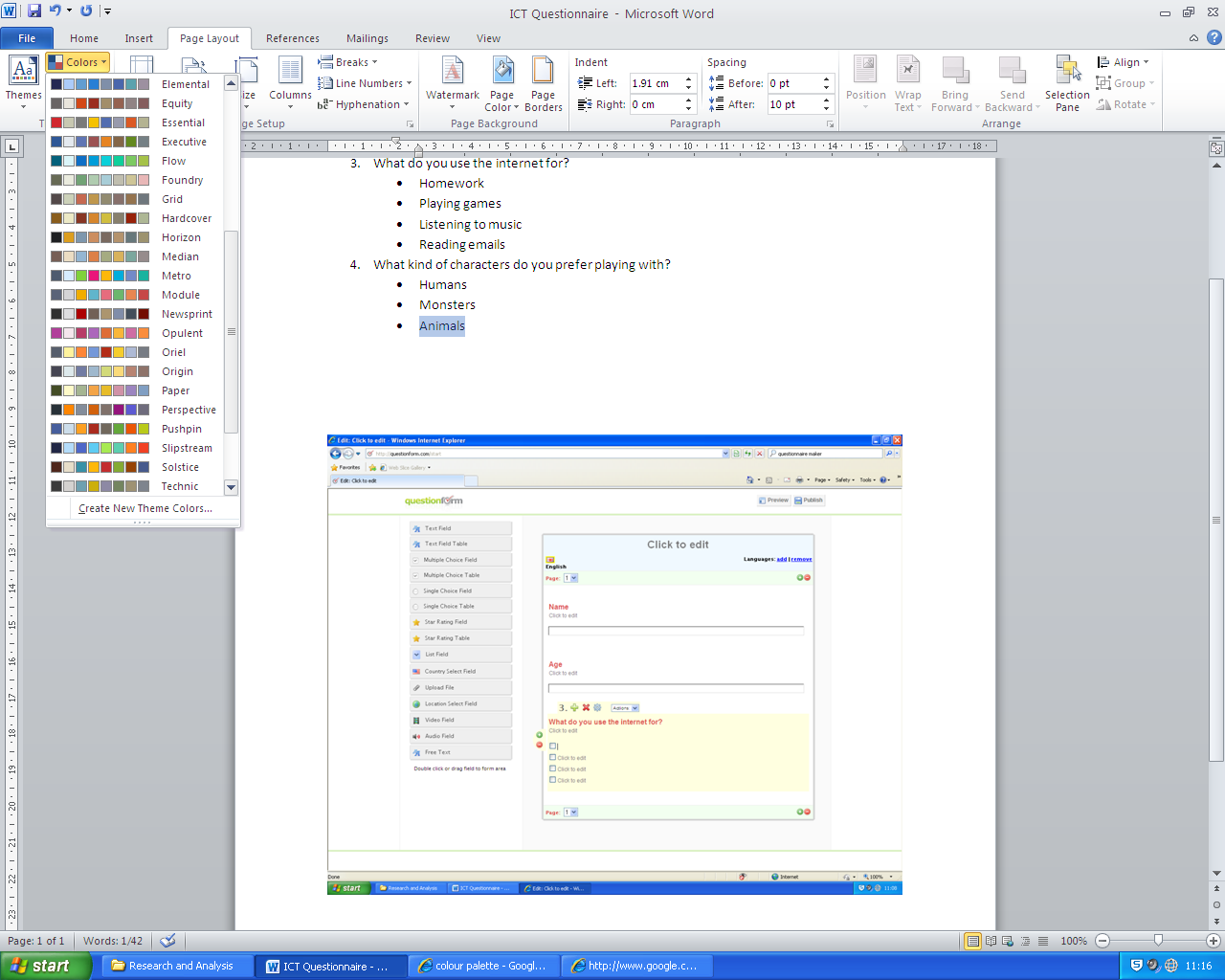Switch to Print Layout view in status bar
Viewport: 1225px width, 980px height.
pyautogui.click(x=972, y=941)
